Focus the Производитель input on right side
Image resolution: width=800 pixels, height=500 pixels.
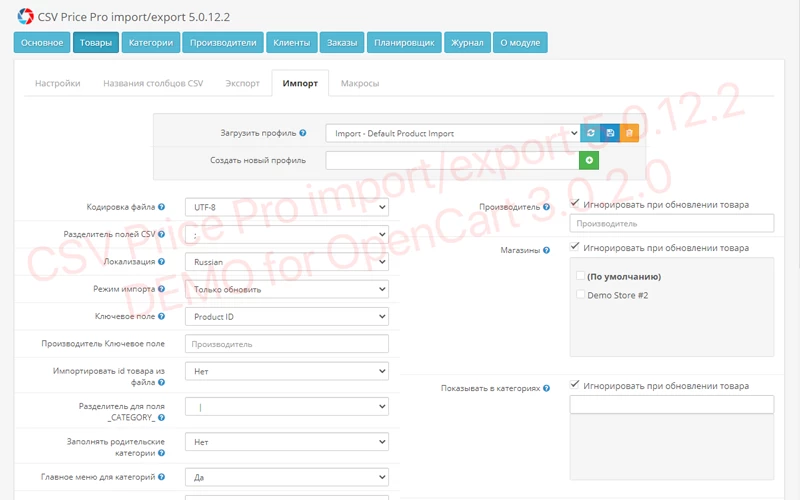click(671, 223)
